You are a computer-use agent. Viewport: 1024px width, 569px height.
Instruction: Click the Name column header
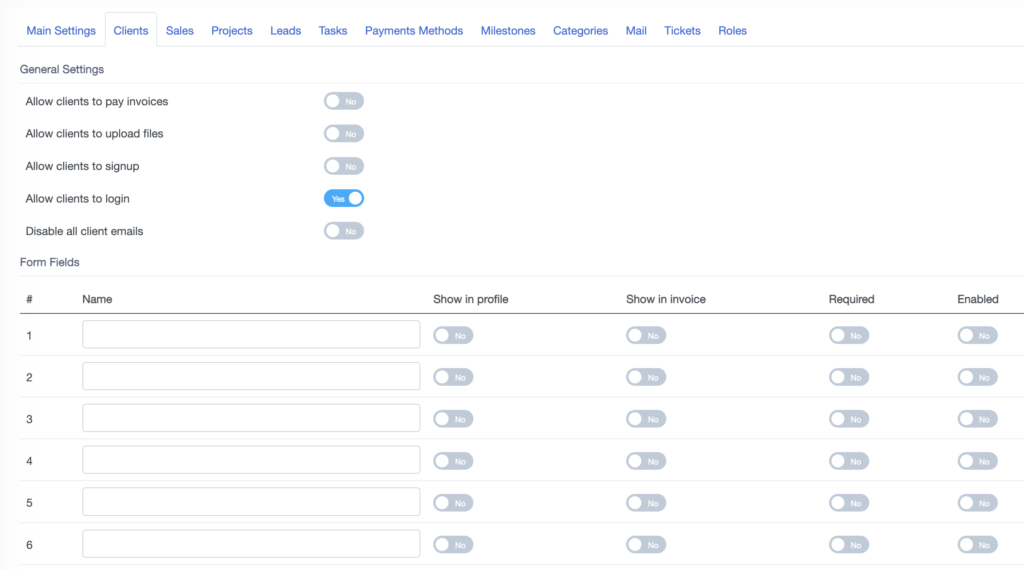point(97,299)
